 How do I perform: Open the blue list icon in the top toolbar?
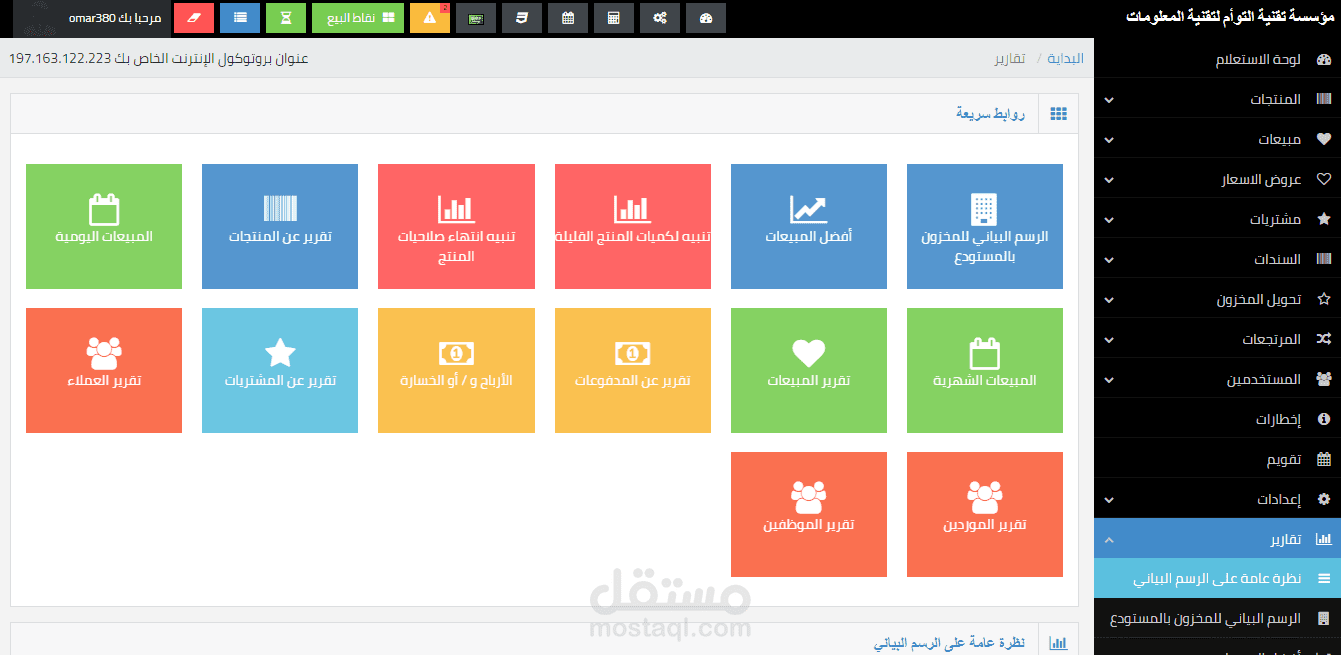[239, 18]
